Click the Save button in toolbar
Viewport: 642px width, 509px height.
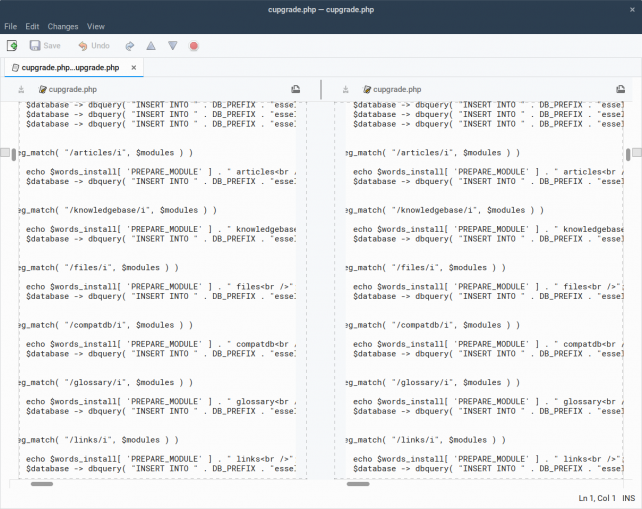pyautogui.click(x=45, y=45)
